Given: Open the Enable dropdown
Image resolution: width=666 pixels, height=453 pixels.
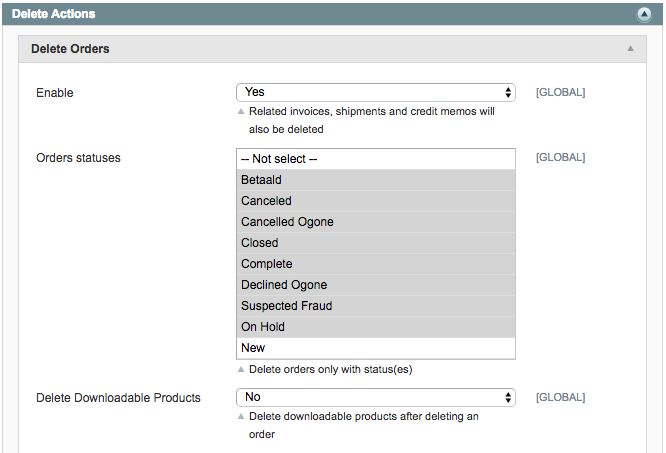Looking at the screenshot, I should tap(376, 92).
